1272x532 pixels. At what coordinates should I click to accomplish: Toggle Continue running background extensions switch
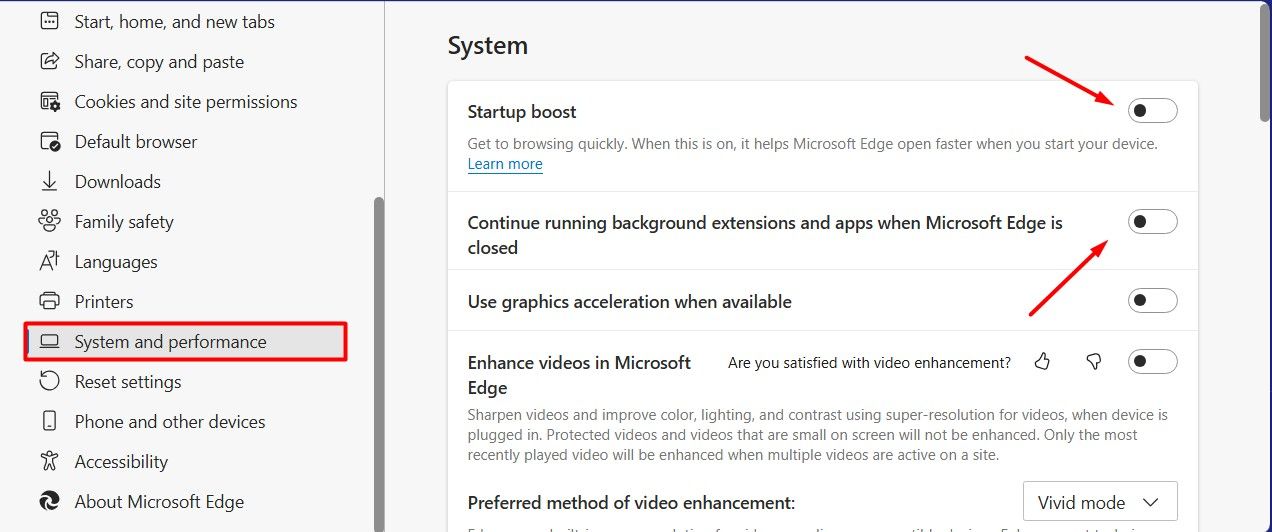pos(1152,222)
